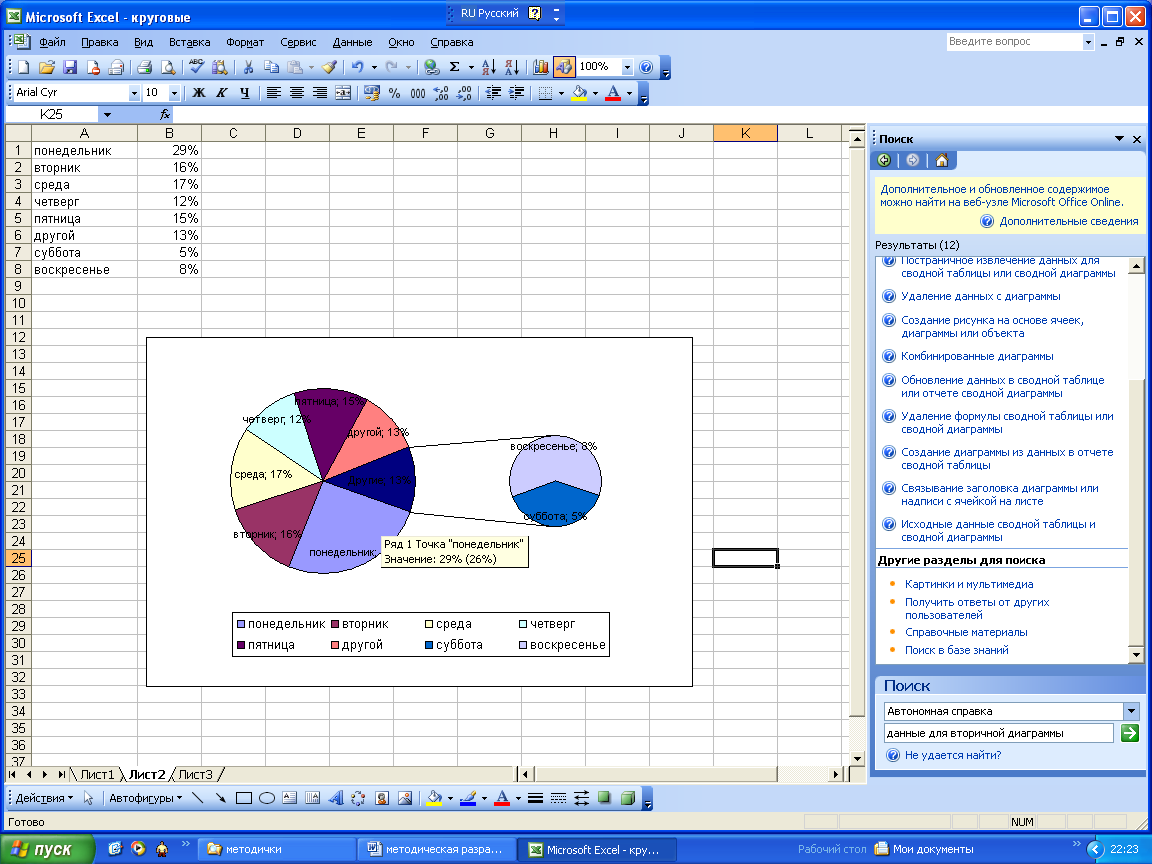Image resolution: width=1152 pixels, height=864 pixels.
Task: Activate the Format Painter brush
Action: 330,68
